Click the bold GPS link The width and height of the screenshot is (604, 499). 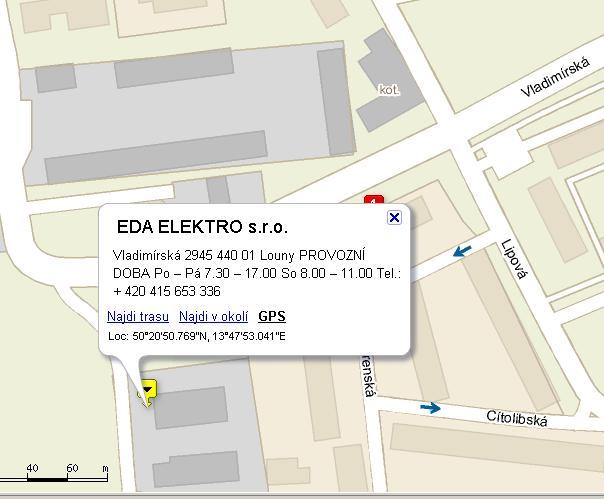tap(272, 316)
